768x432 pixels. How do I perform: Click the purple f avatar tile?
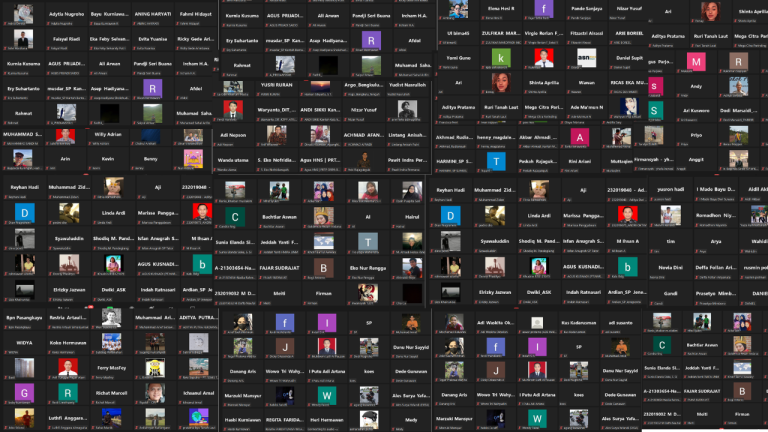pyautogui.click(x=543, y=8)
